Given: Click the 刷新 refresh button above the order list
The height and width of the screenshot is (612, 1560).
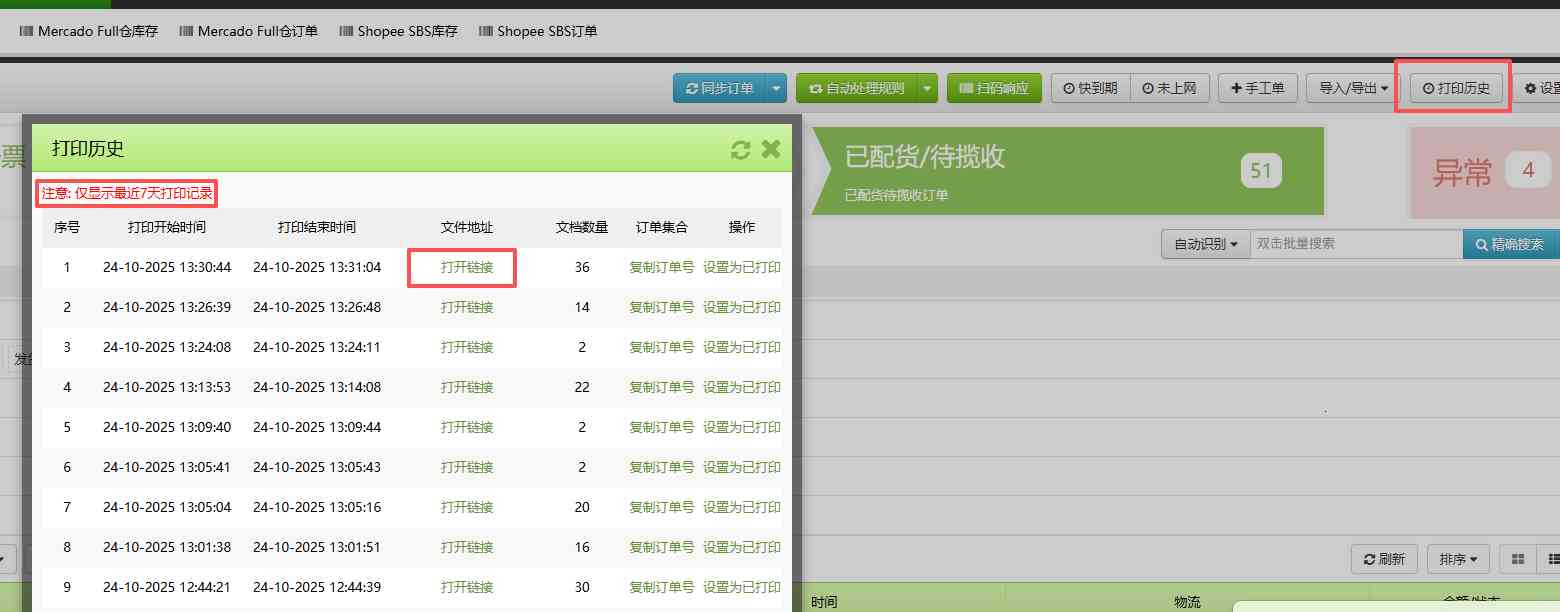Looking at the screenshot, I should (x=1384, y=559).
